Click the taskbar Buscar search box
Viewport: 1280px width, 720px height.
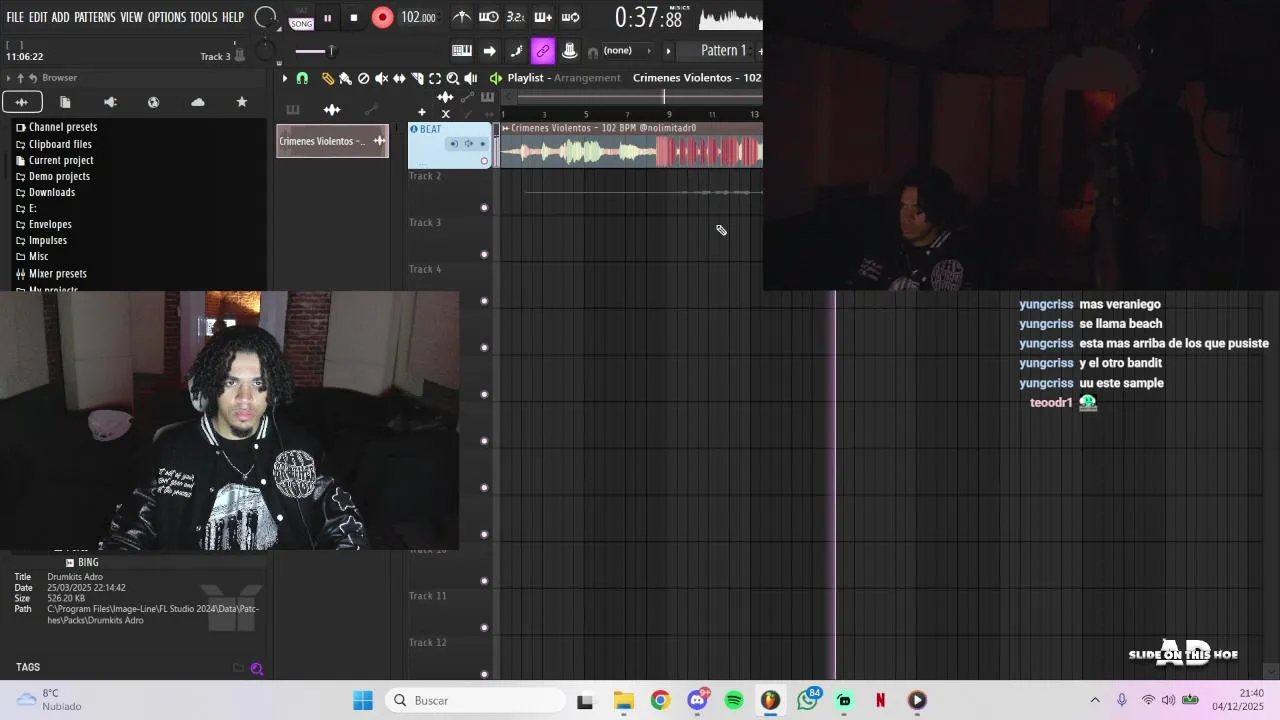(474, 700)
